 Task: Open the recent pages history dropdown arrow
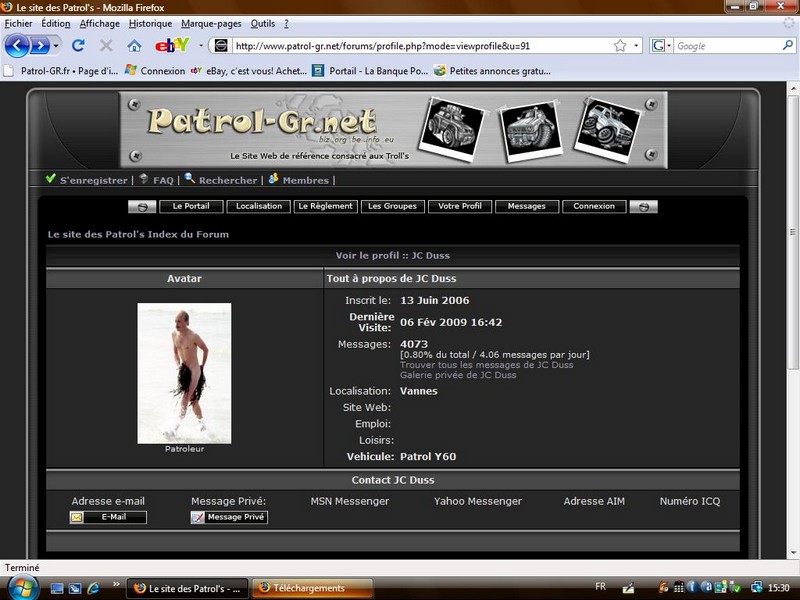(x=56, y=46)
